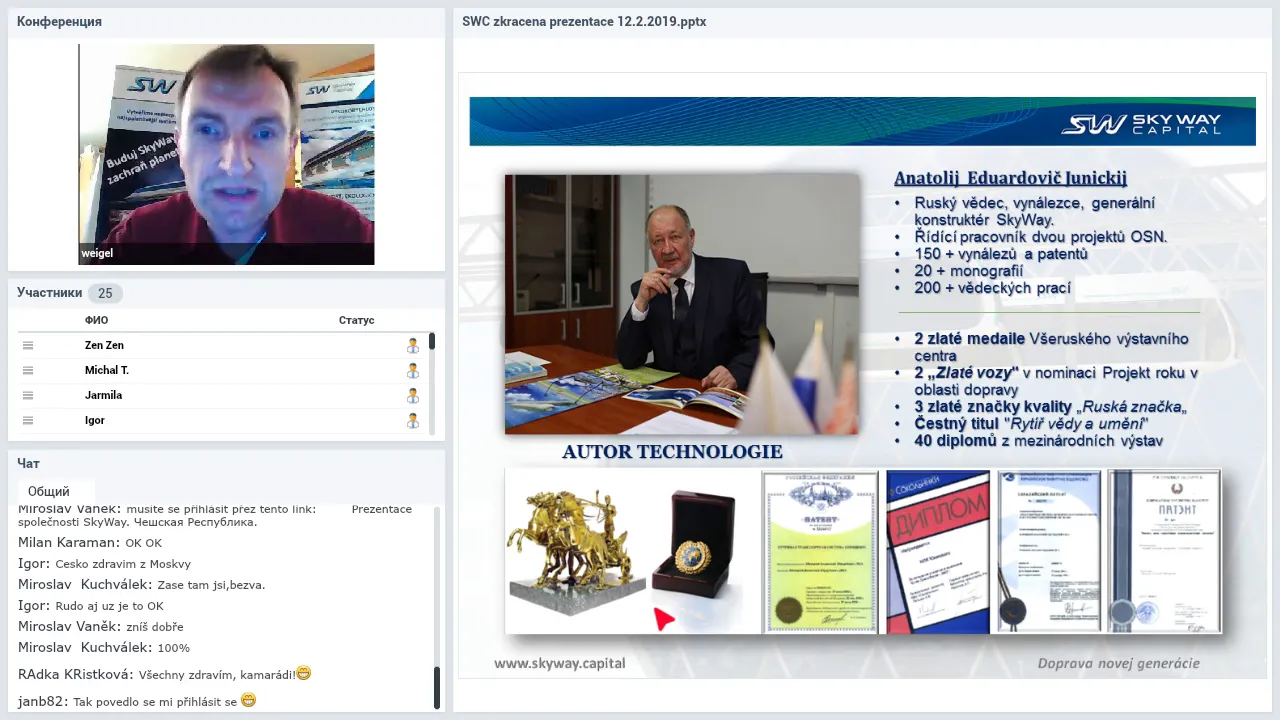Click the drag handle icon beside Michal T.
The height and width of the screenshot is (720, 1280).
[28, 370]
